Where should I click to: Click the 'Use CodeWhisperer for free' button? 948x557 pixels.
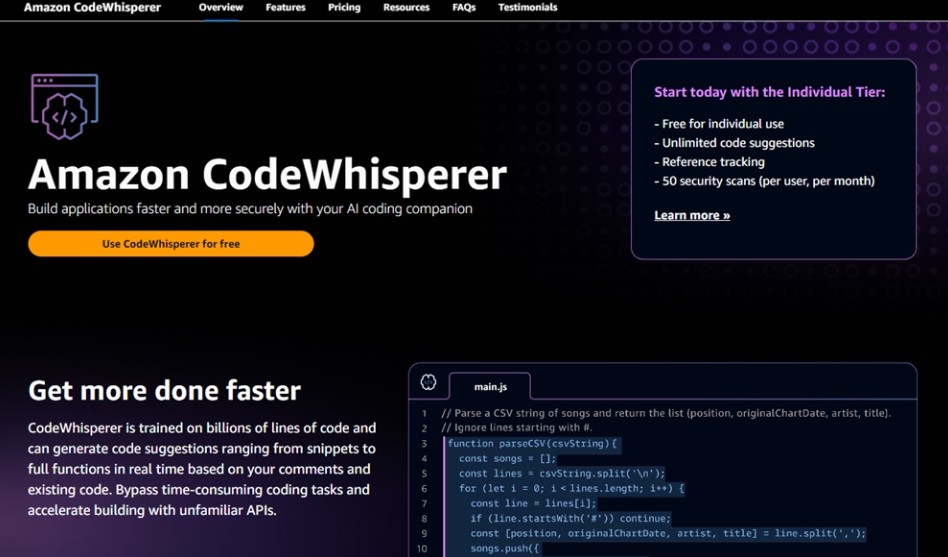click(x=171, y=244)
